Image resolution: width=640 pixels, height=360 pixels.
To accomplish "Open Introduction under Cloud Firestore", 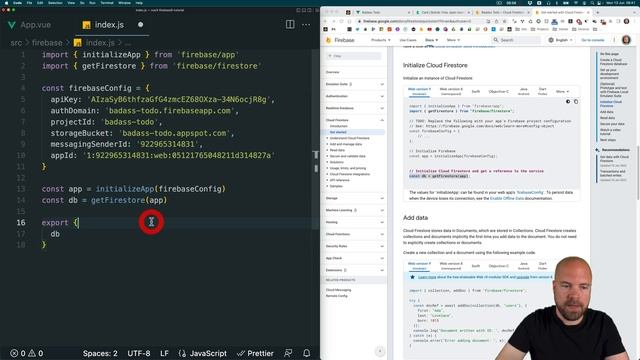I will click(x=338, y=126).
